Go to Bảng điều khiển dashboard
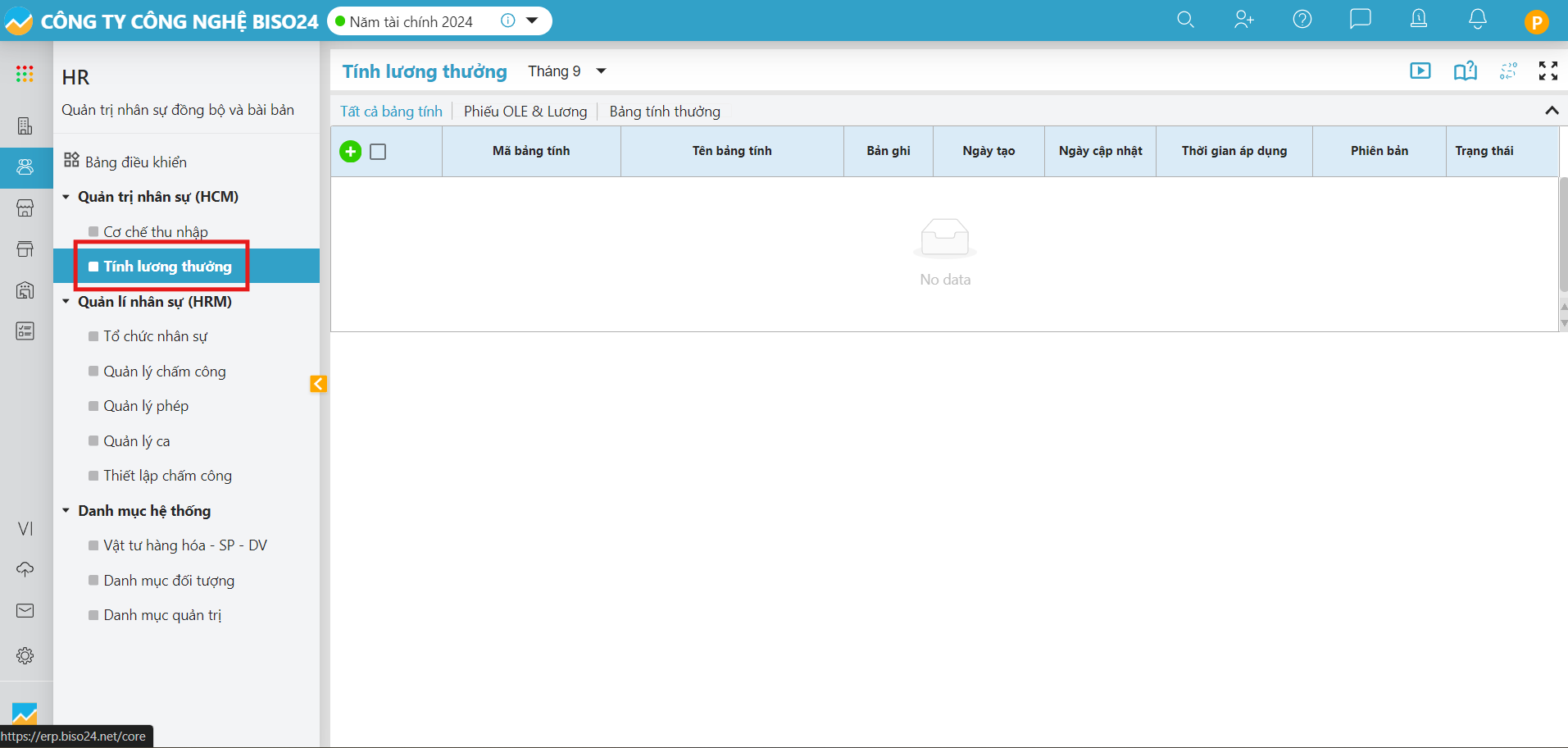This screenshot has width=1568, height=748. click(x=135, y=162)
